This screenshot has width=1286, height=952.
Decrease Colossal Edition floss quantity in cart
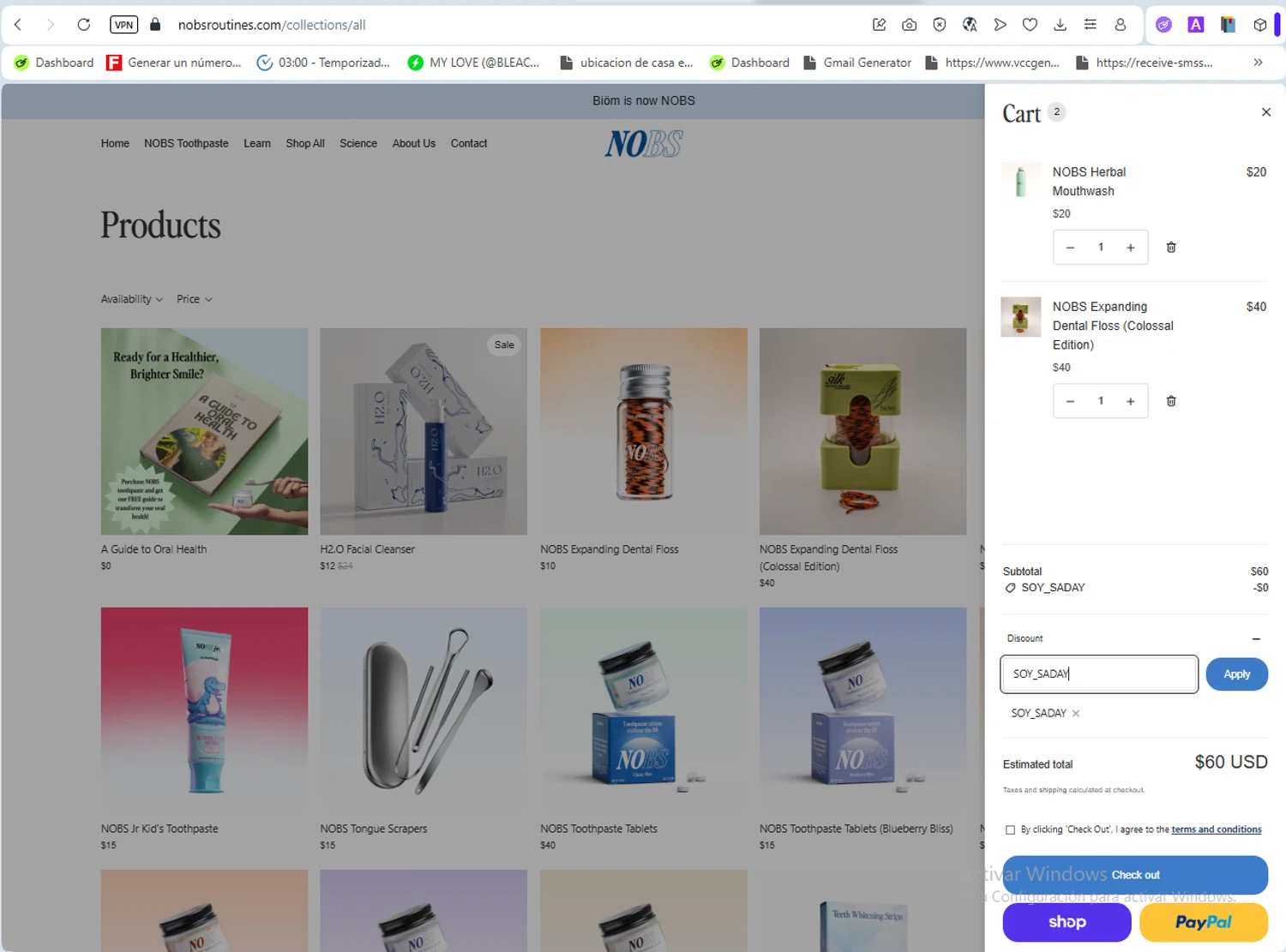click(x=1070, y=401)
